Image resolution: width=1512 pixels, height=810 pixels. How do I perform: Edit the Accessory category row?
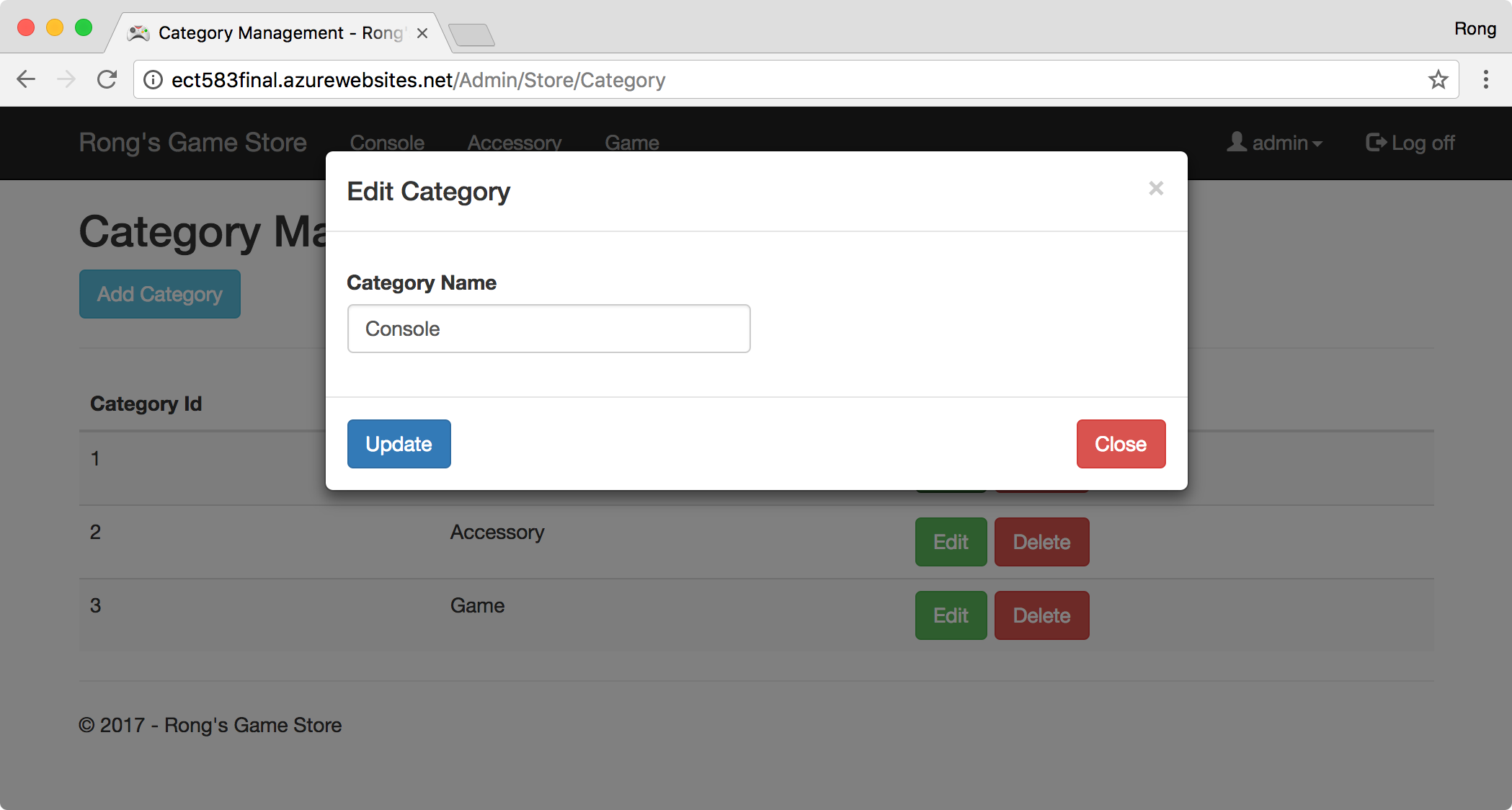[951, 542]
